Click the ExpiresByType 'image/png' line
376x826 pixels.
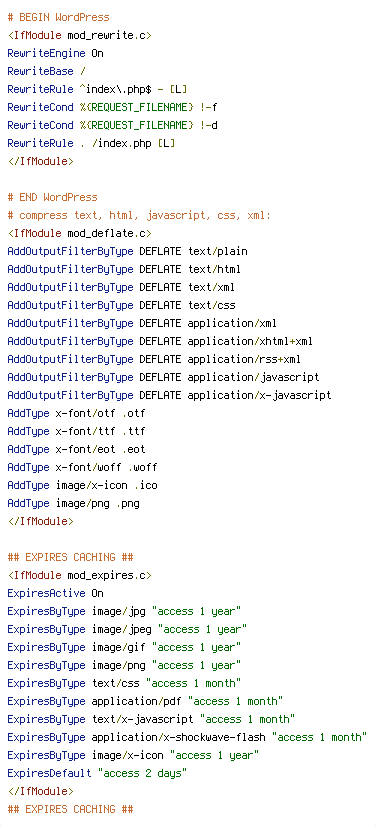pos(124,665)
